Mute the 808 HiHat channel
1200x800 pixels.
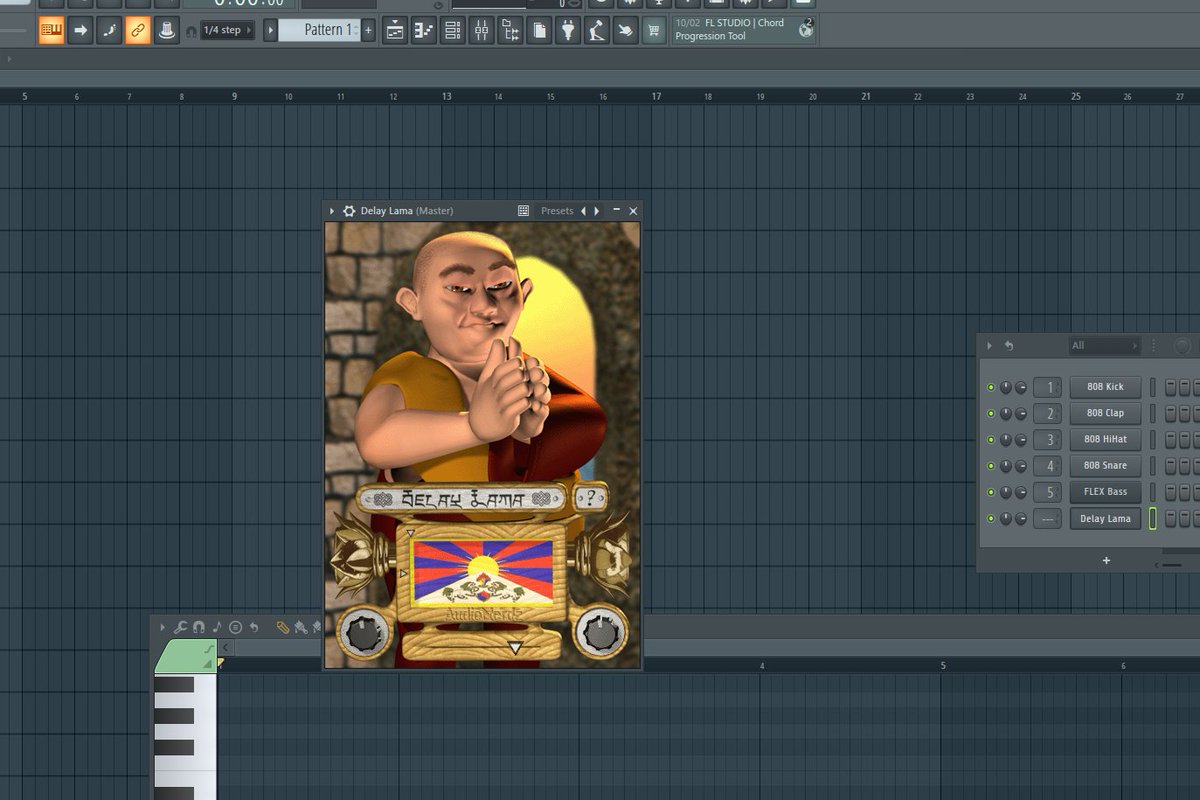click(991, 440)
